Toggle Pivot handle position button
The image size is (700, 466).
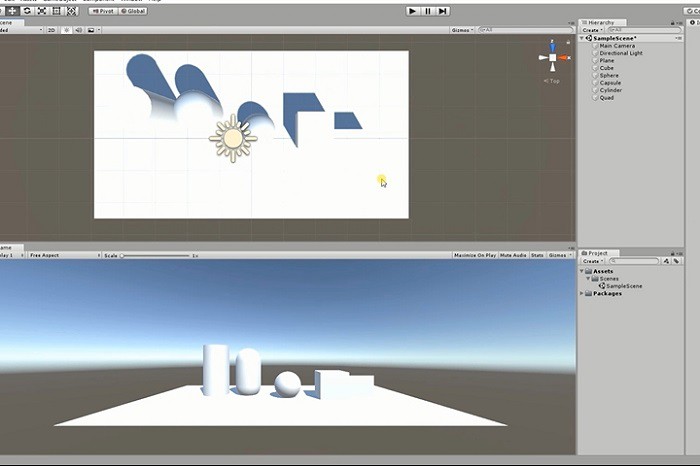104,11
